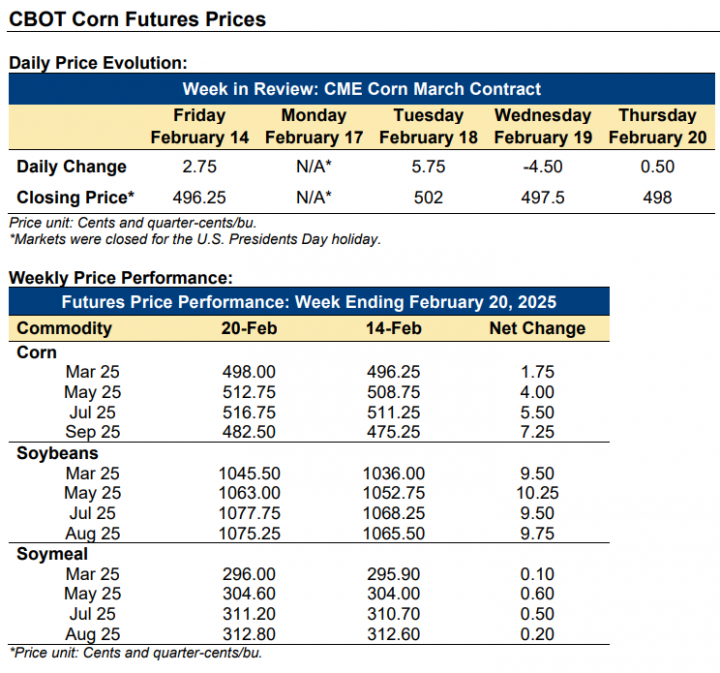Select the Soybeans section label
Image resolution: width=720 pixels, height=673 pixels.
(x=57, y=453)
